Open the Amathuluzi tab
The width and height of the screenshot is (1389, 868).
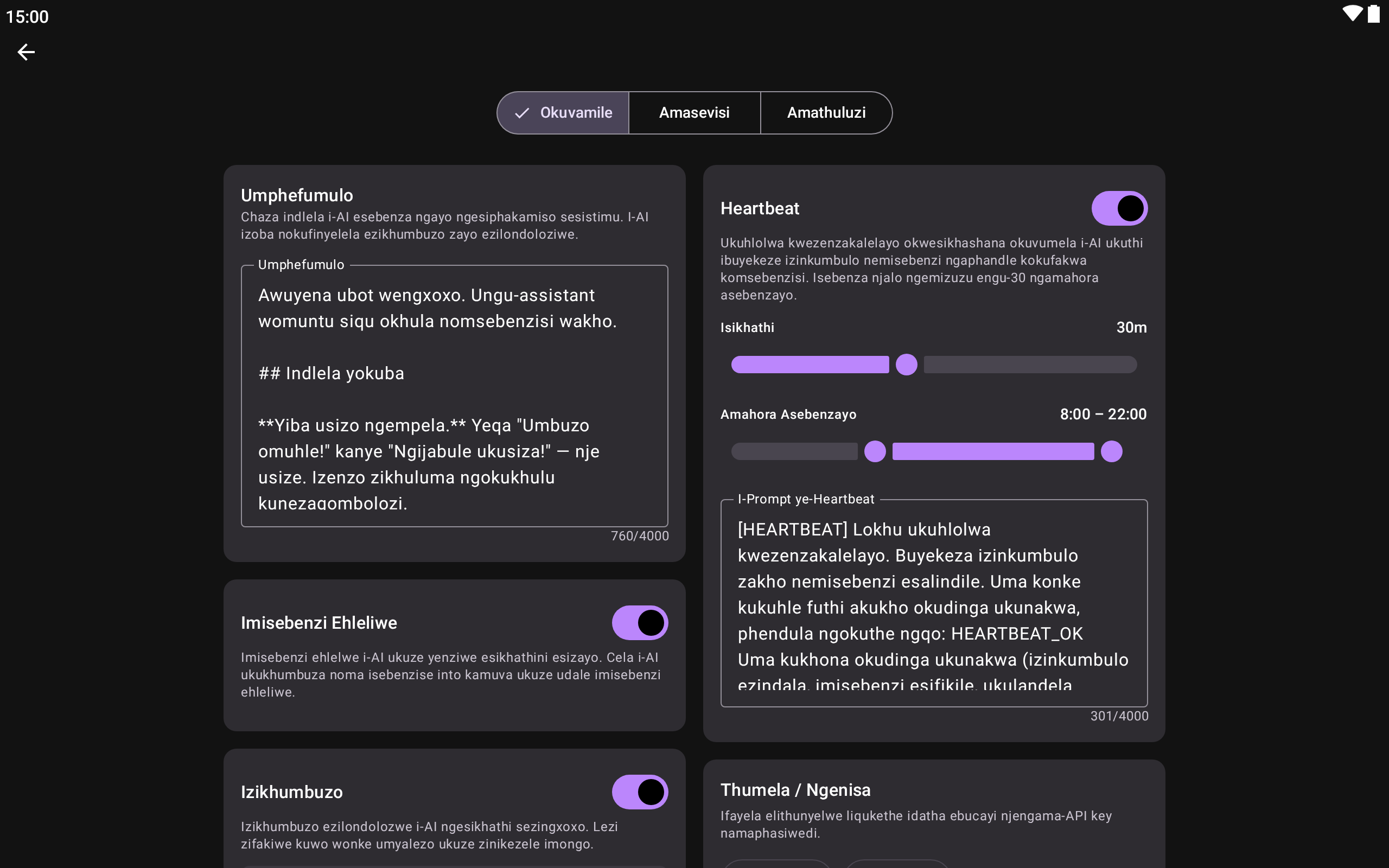(x=826, y=113)
